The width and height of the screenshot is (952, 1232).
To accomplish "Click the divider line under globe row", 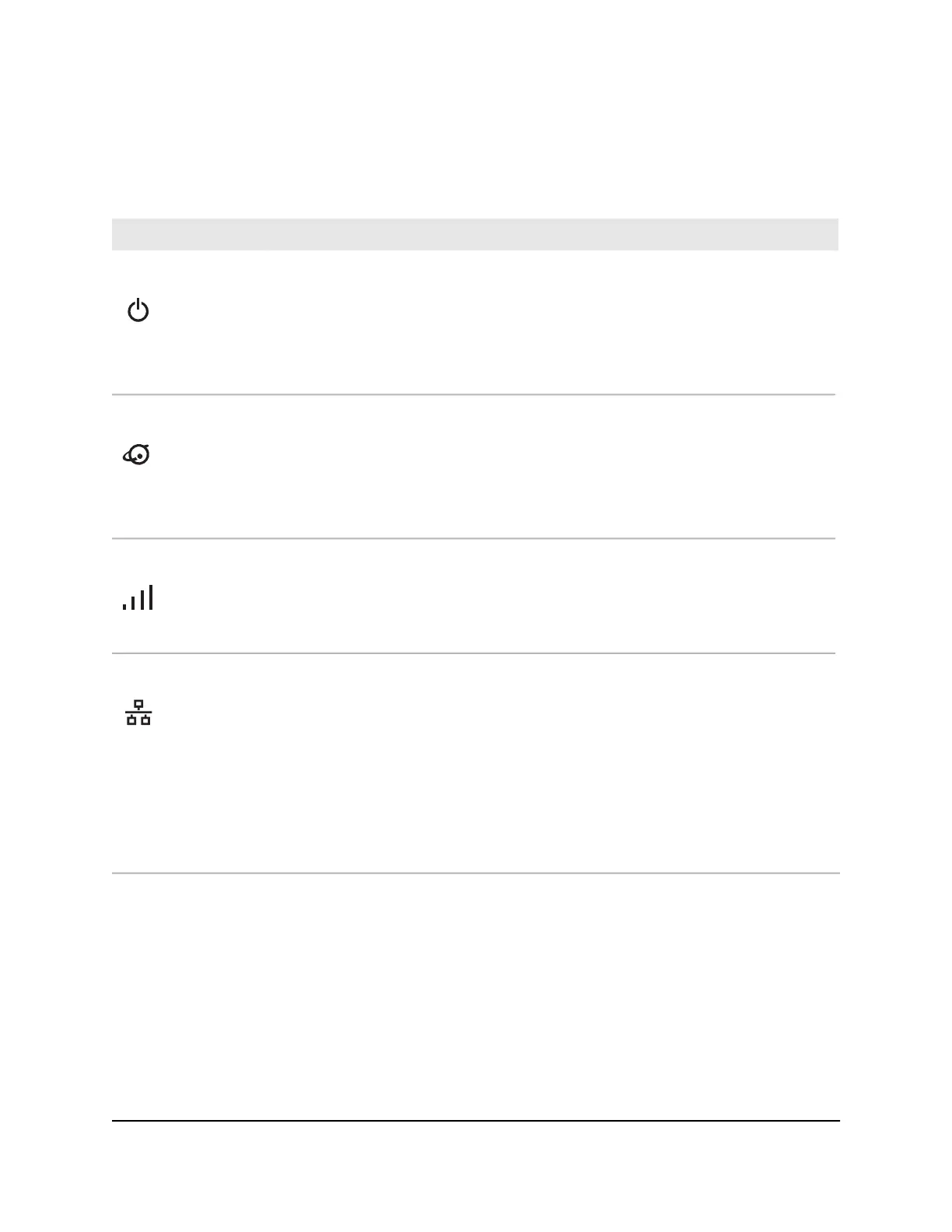I will pyautogui.click(x=474, y=538).
